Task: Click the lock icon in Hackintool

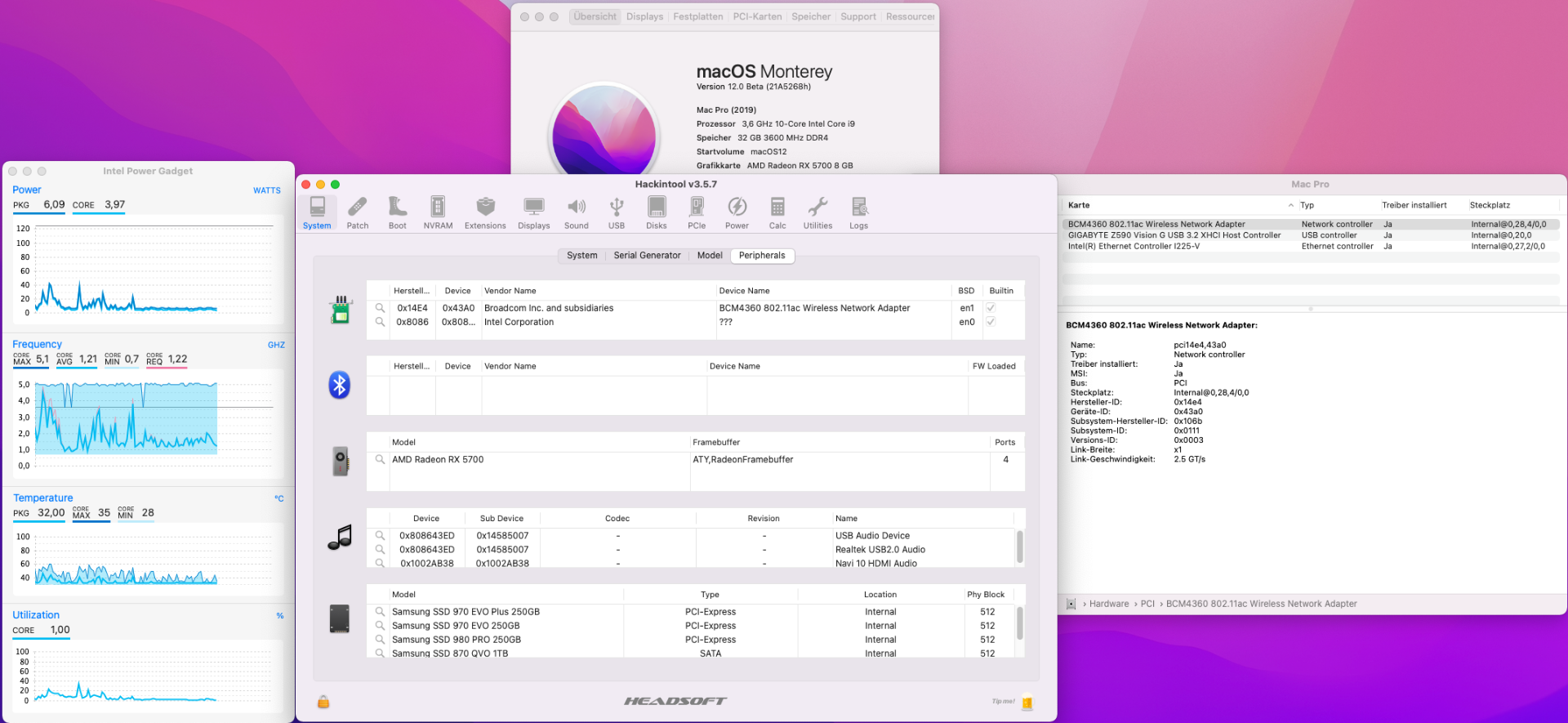Action: pyautogui.click(x=323, y=702)
